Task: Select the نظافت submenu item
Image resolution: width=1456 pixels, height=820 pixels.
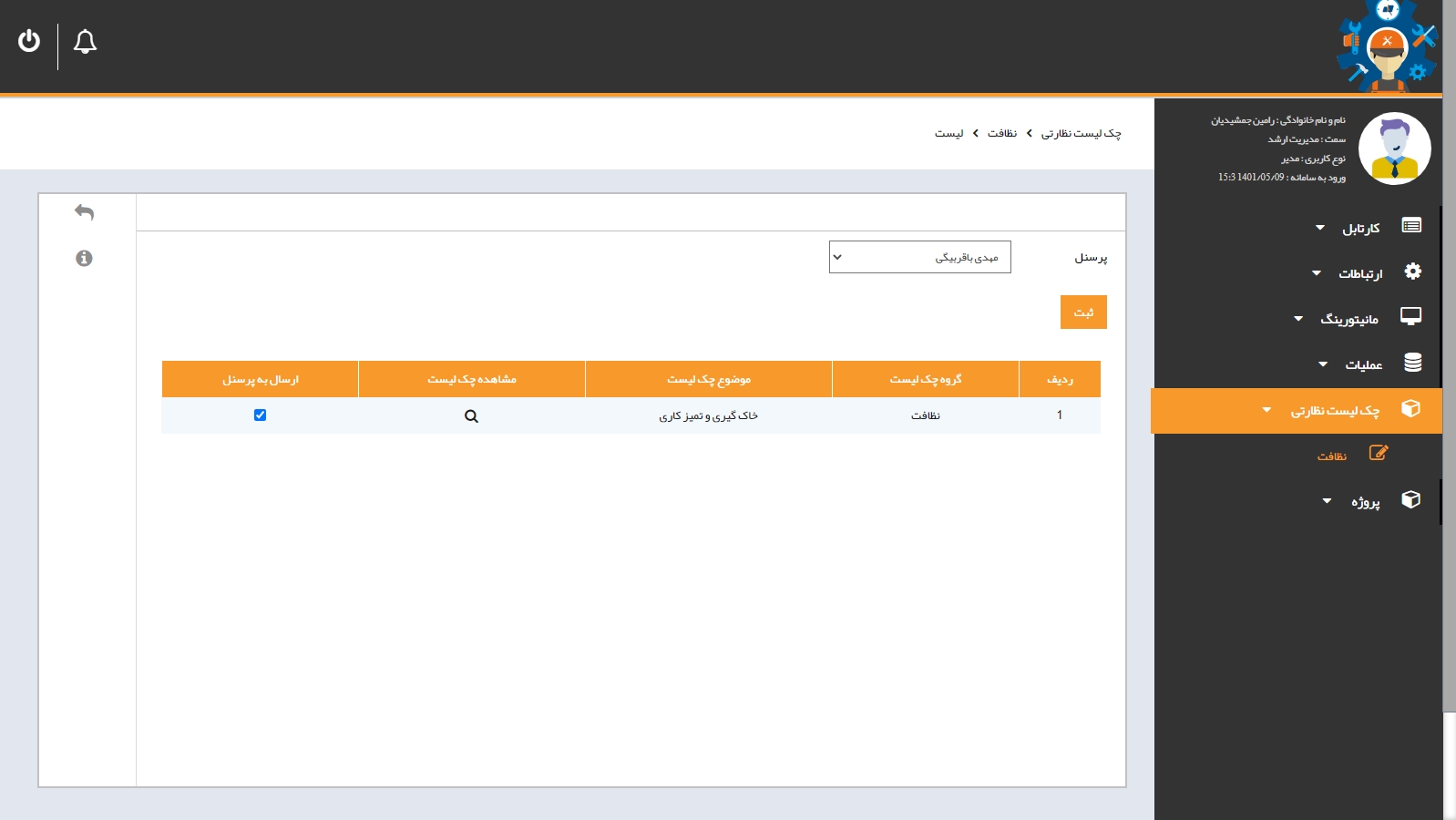Action: pyautogui.click(x=1331, y=456)
